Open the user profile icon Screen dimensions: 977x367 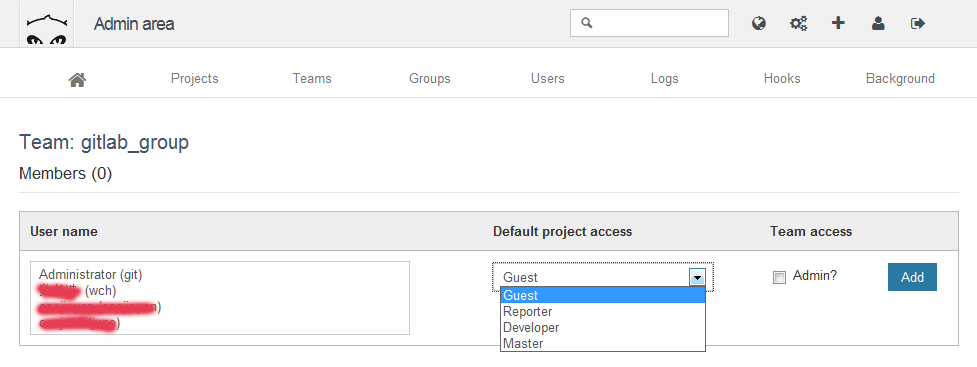pos(878,24)
